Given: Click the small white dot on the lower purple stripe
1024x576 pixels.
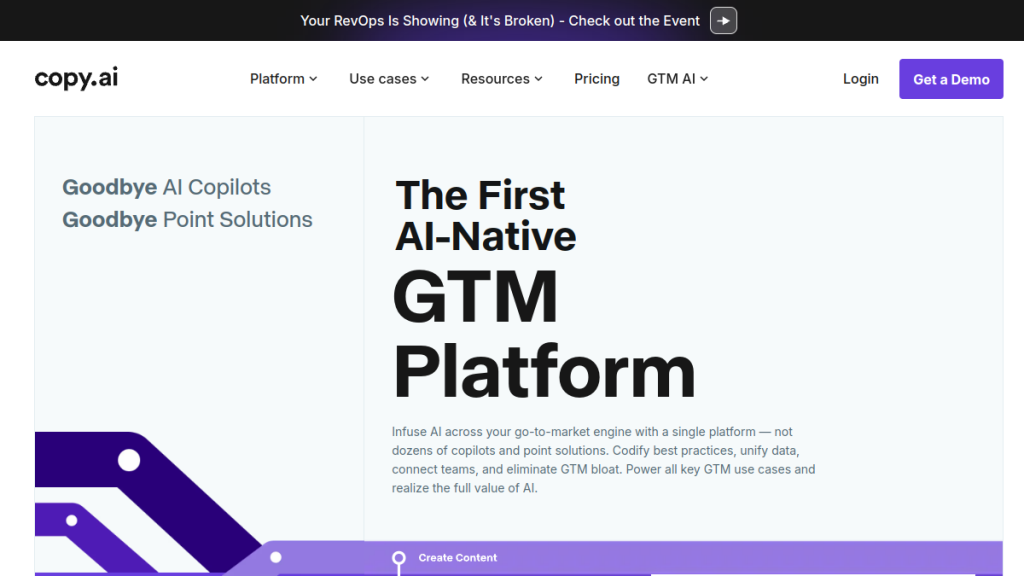Looking at the screenshot, I should tap(72, 521).
